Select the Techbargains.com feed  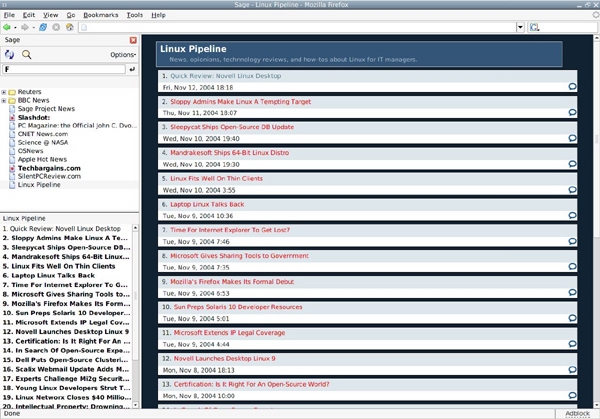(49, 168)
